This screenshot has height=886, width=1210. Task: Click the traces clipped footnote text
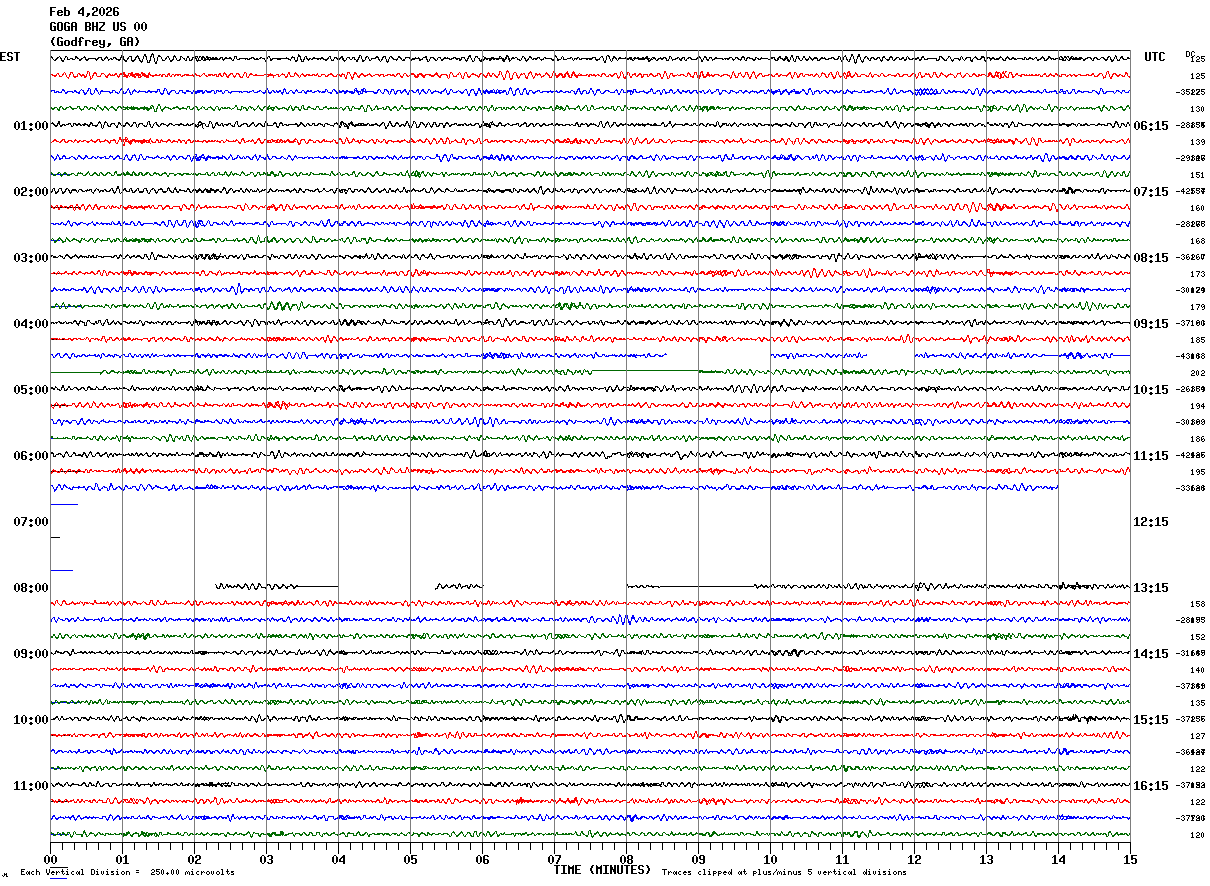tap(784, 873)
